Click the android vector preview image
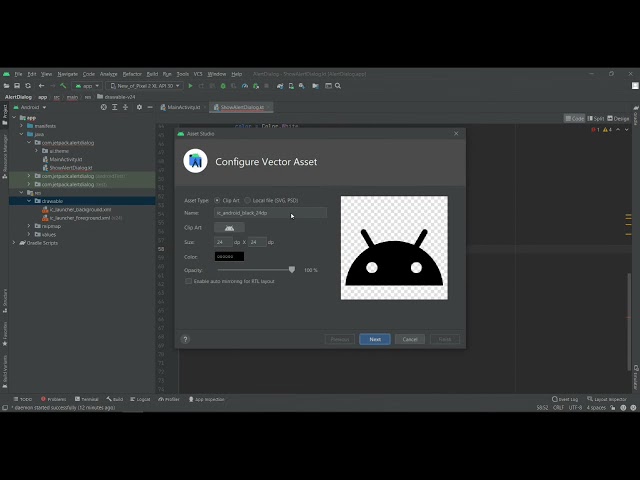 click(x=394, y=248)
